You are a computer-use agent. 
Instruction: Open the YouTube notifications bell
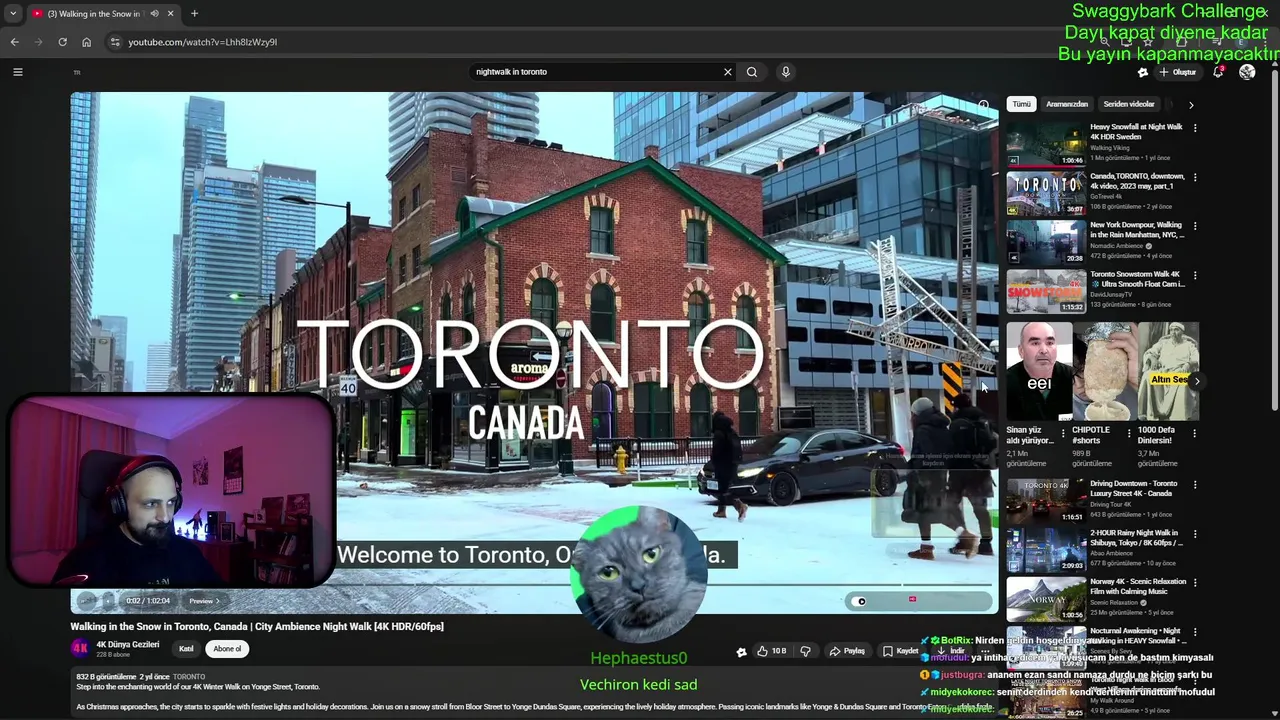coord(1218,72)
